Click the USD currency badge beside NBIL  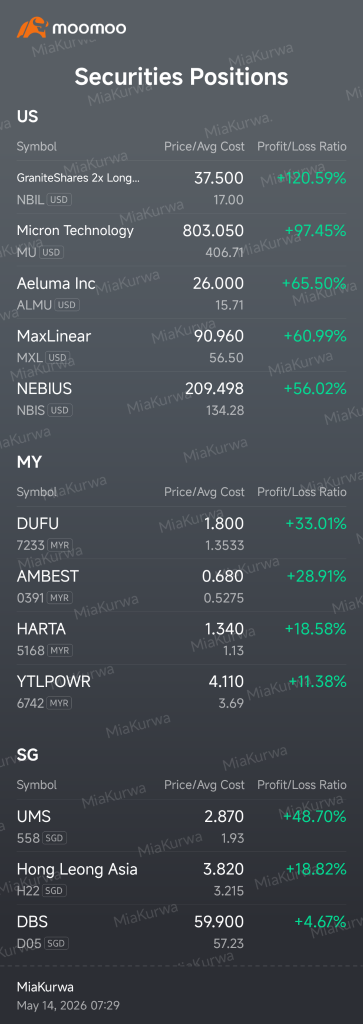(59, 200)
